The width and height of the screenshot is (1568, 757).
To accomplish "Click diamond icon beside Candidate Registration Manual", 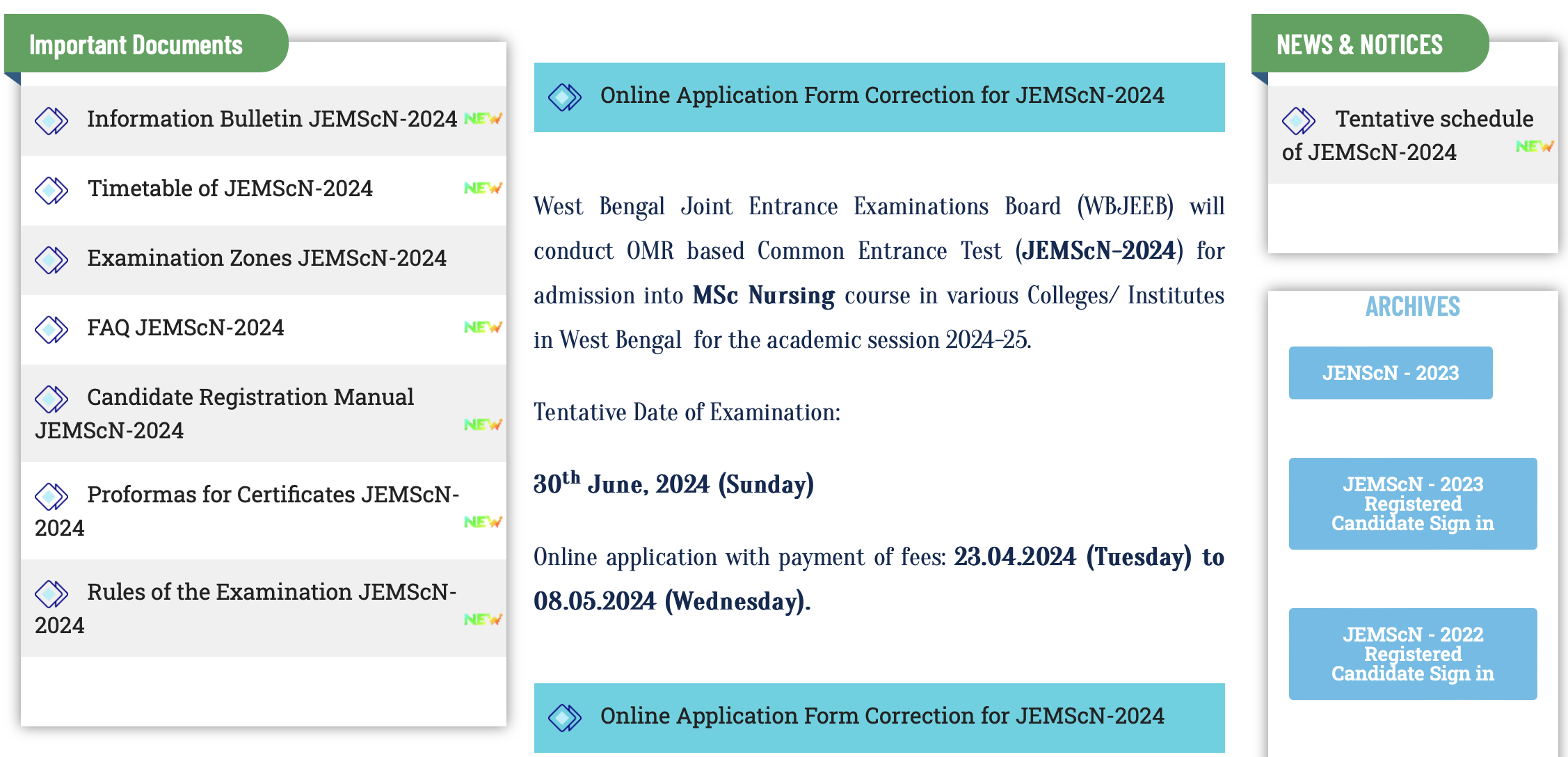I will pyautogui.click(x=51, y=399).
